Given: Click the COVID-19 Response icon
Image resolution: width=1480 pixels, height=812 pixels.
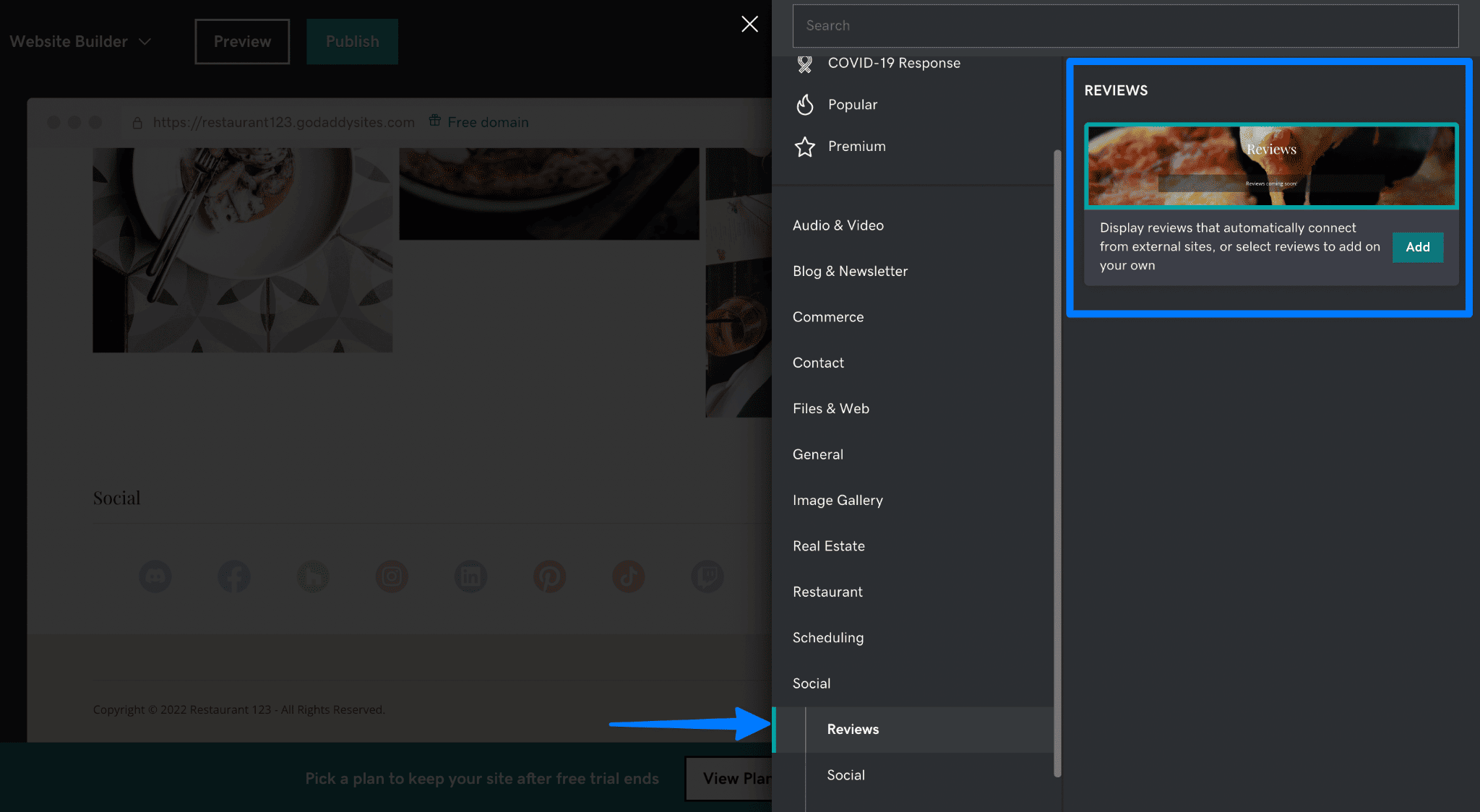Looking at the screenshot, I should pos(805,62).
